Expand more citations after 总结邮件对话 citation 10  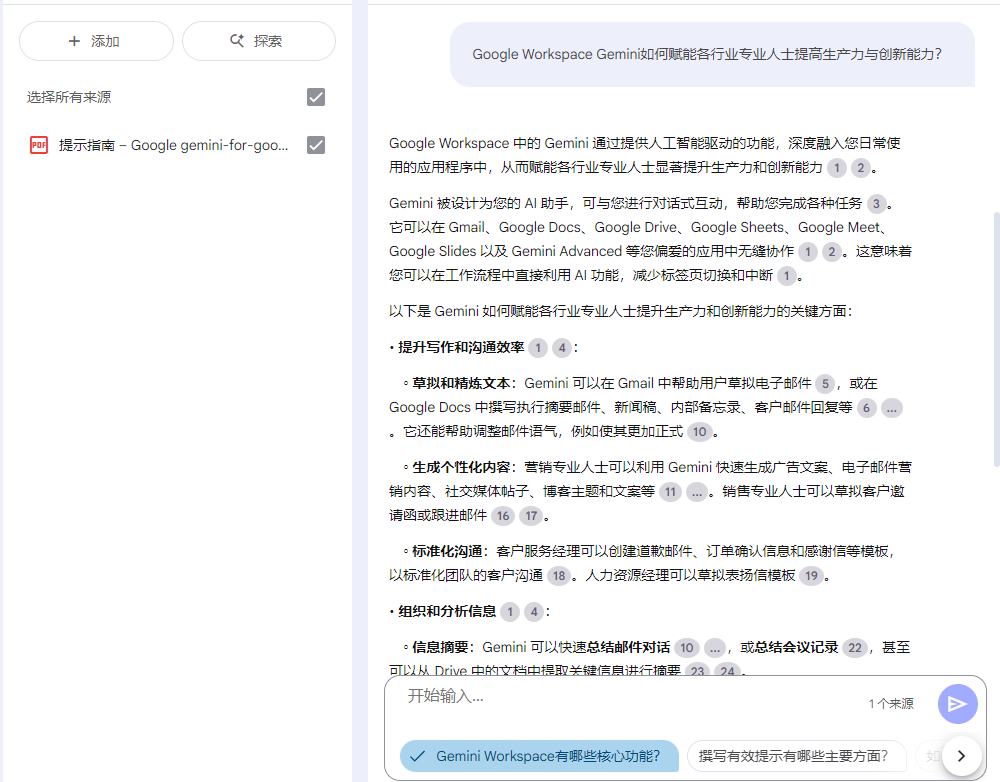pos(715,648)
